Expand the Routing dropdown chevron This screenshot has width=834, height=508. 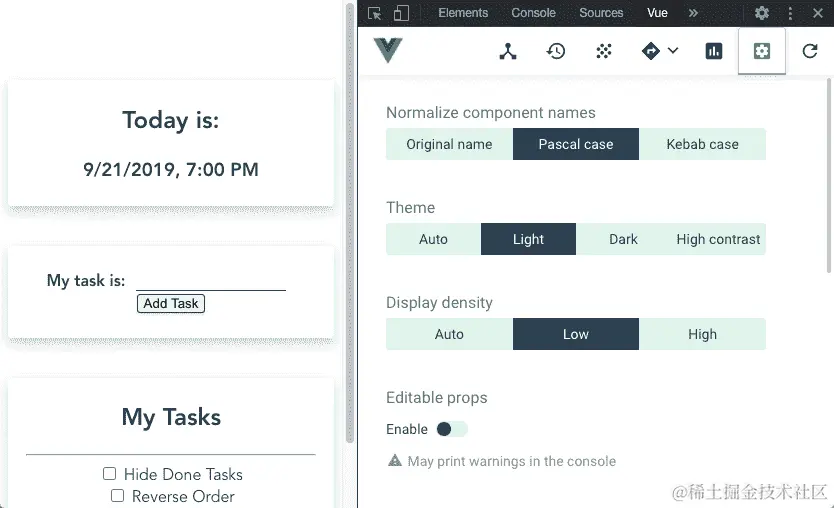point(673,51)
